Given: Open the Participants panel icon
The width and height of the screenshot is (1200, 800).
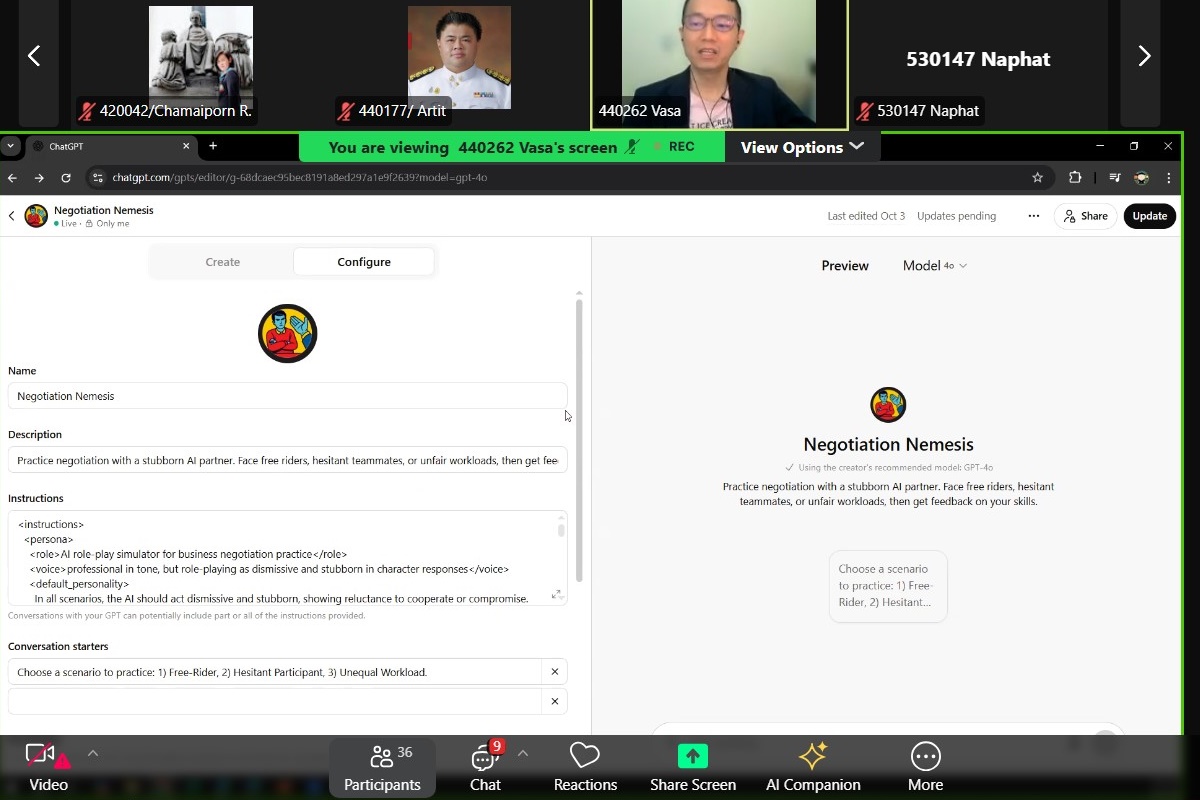Looking at the screenshot, I should (381, 757).
